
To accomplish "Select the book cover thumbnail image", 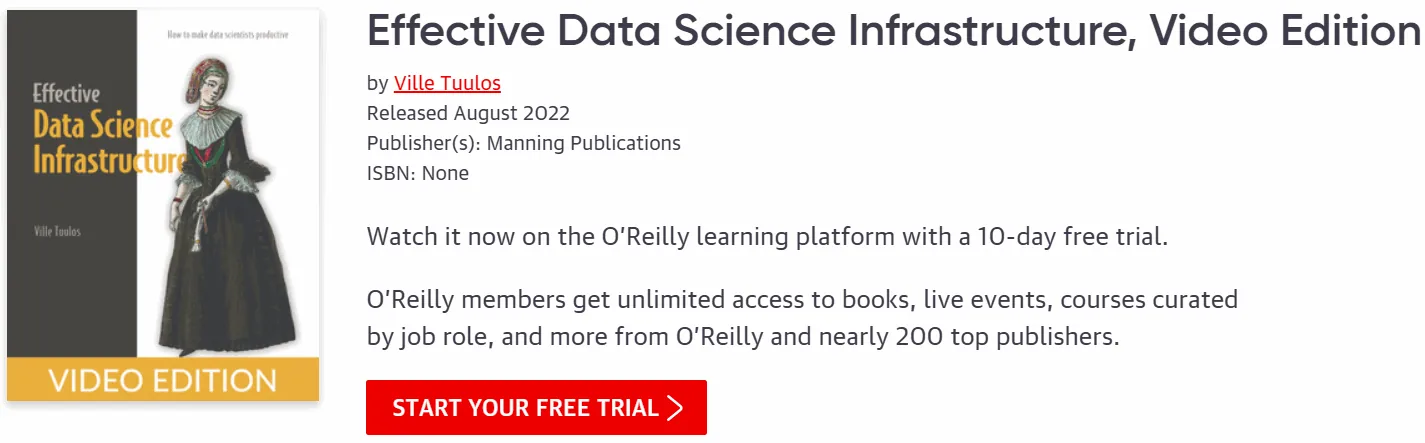I will 163,206.
